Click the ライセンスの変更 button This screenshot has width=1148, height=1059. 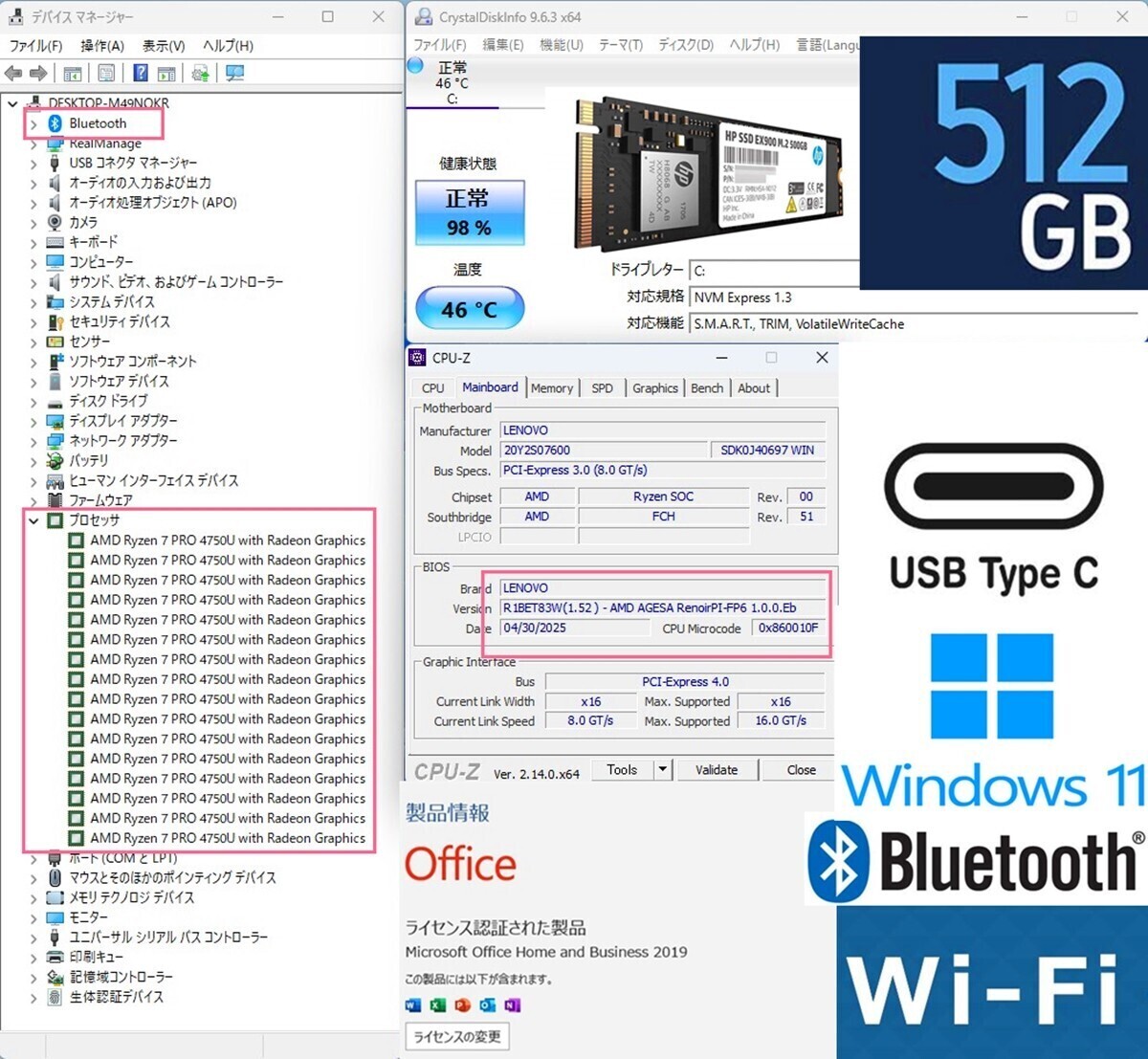click(457, 1036)
